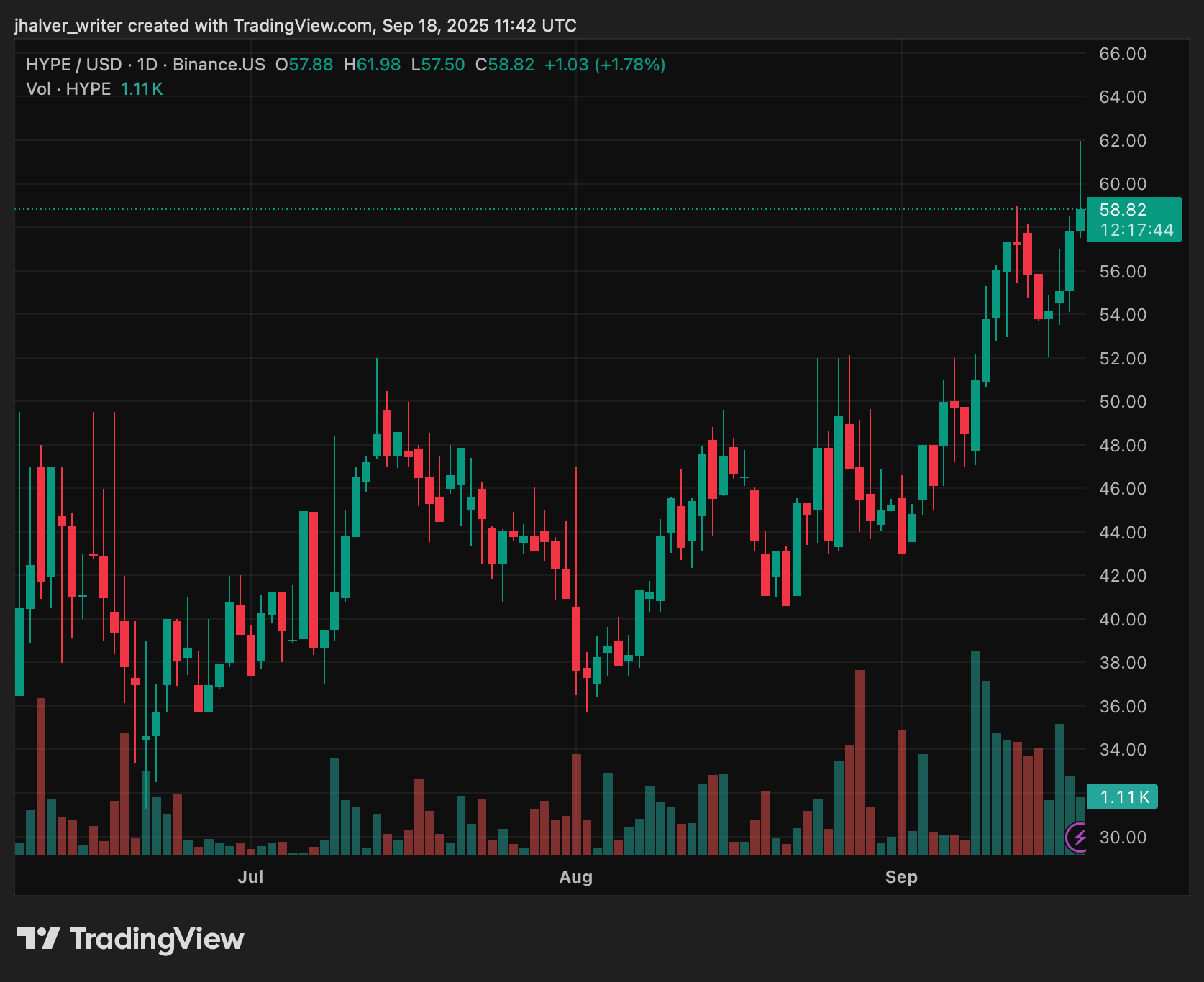Viewport: 1204px width, 982px height.
Task: Toggle the dotted previous-close price line
Action: pos(503,208)
